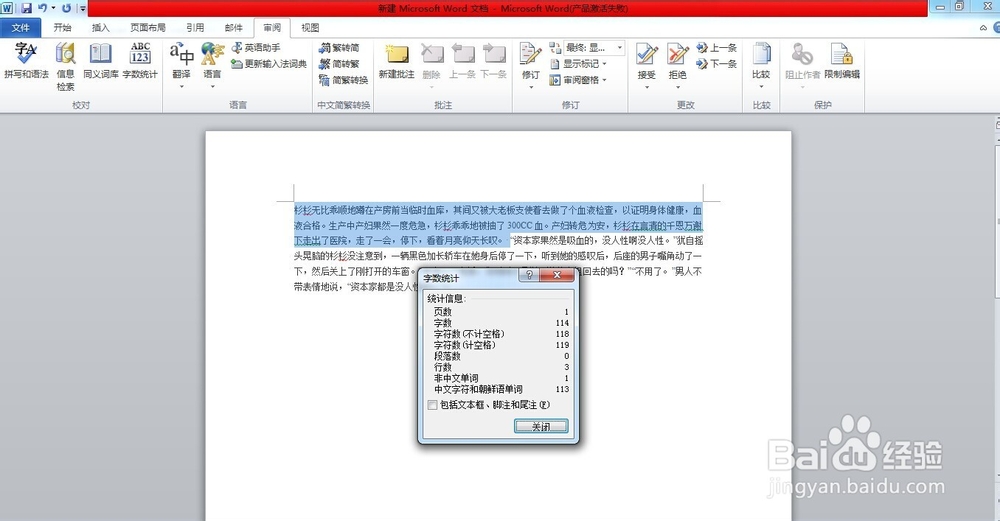Open the Reviewing Pane (审阅窗格) dropdown
Image resolution: width=1000 pixels, height=521 pixels.
pyautogui.click(x=578, y=80)
